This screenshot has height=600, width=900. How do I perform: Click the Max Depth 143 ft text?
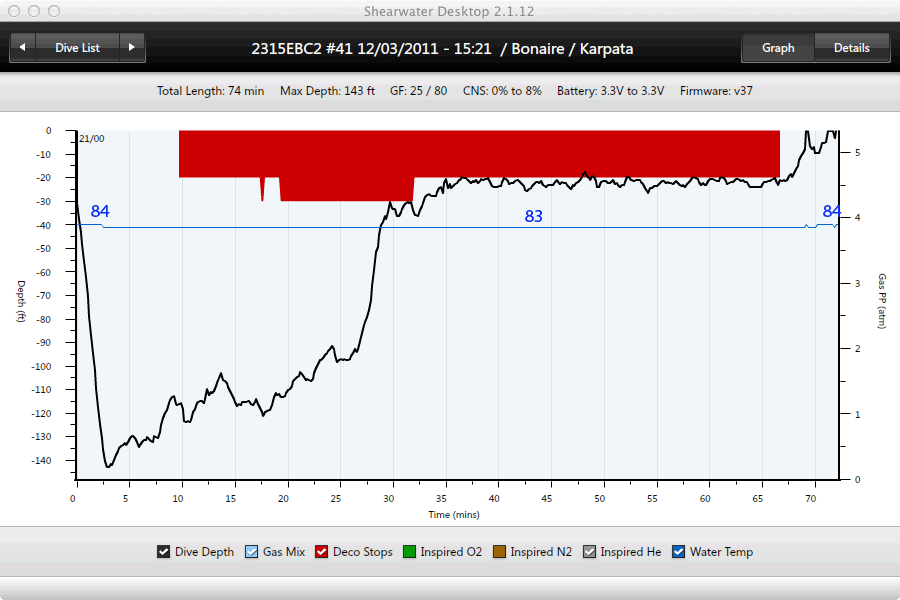(327, 91)
